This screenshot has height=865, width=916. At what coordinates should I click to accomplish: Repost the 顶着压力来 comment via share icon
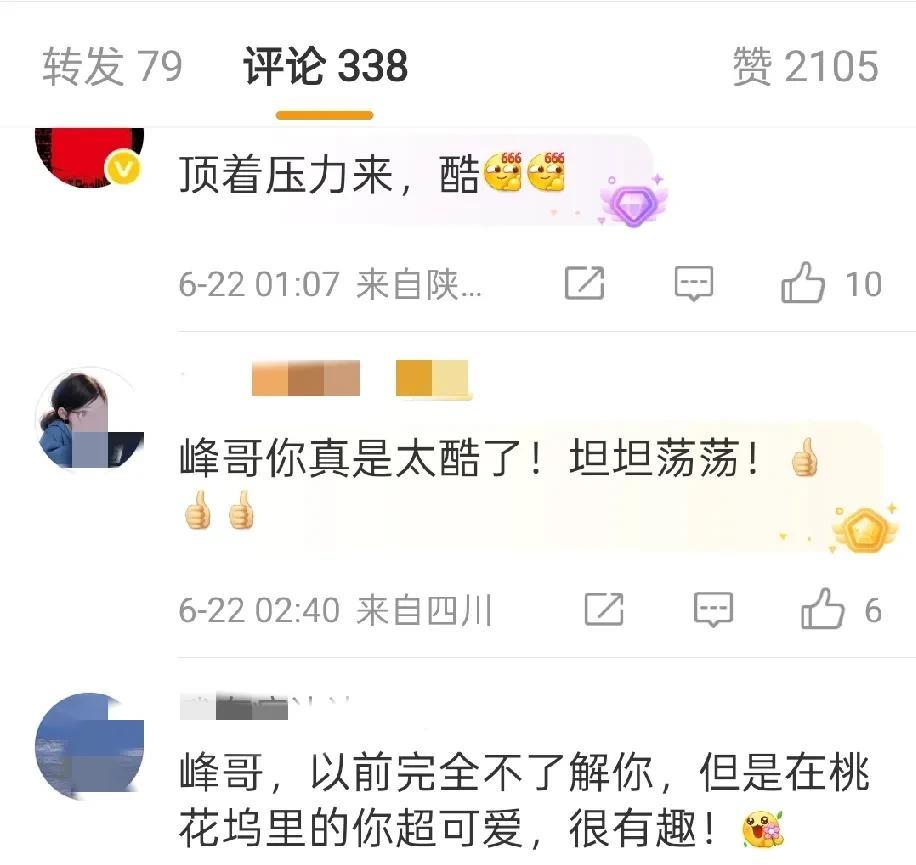[x=584, y=283]
